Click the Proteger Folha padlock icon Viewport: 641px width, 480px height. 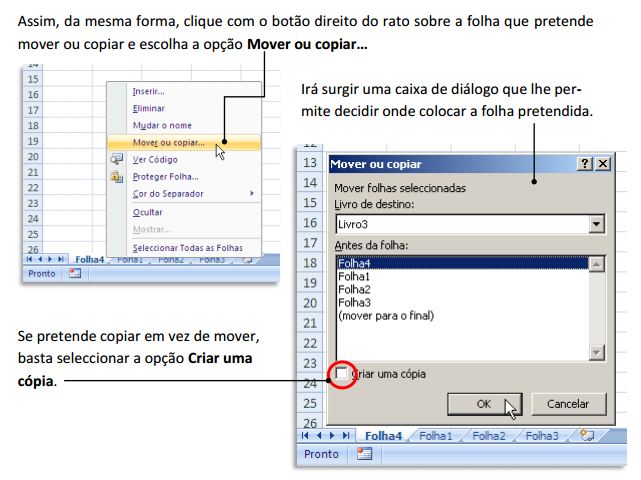pos(118,177)
